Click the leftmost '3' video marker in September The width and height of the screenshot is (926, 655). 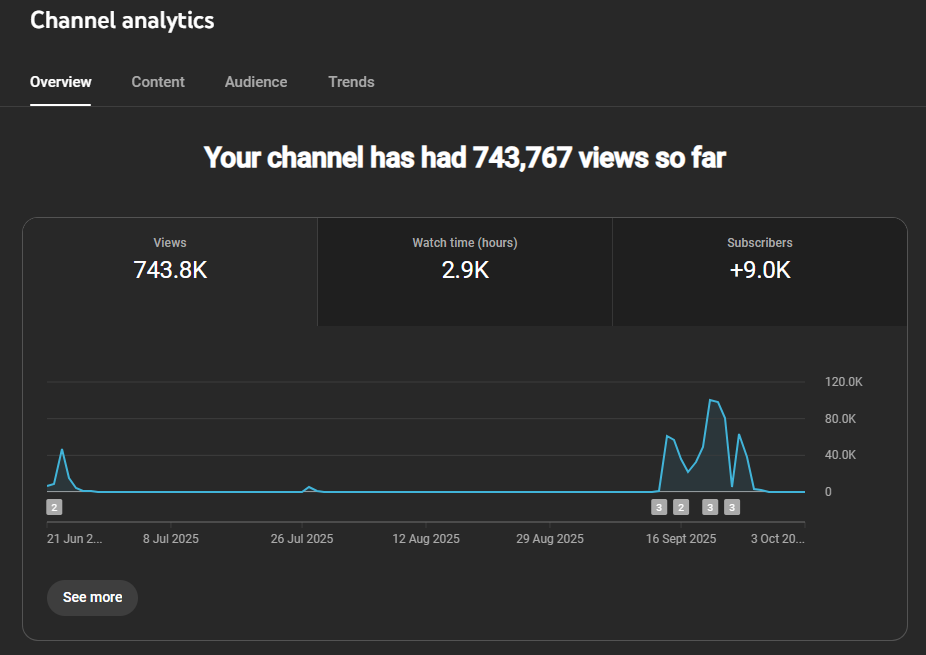(x=658, y=507)
